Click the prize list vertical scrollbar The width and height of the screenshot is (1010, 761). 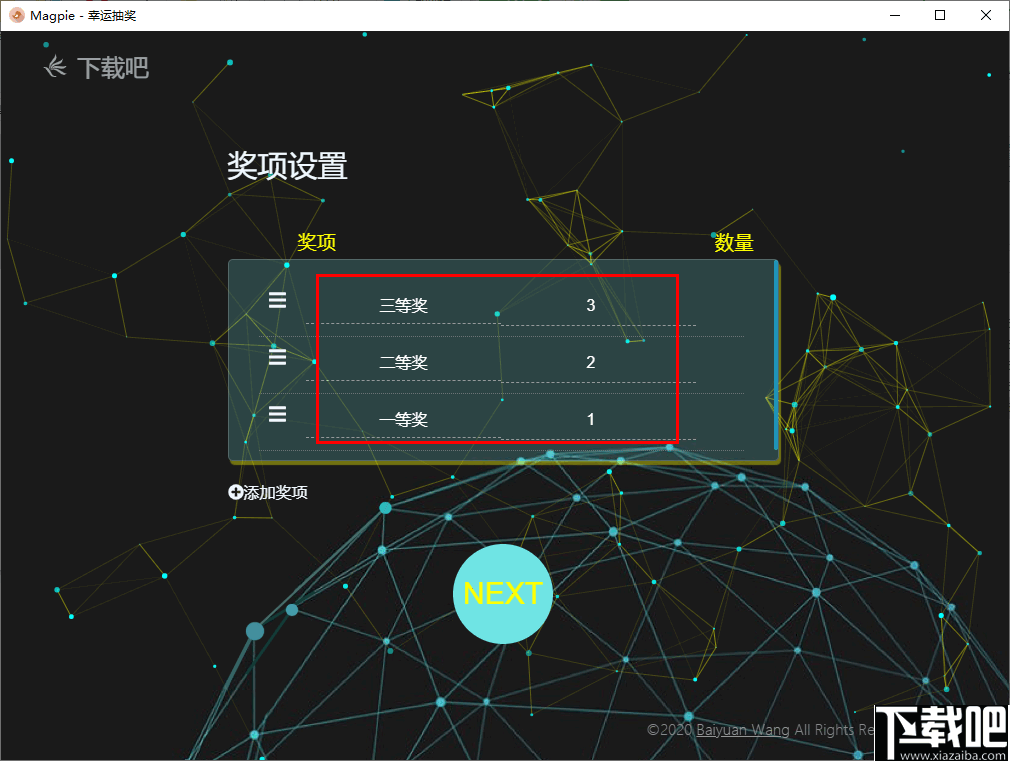point(776,356)
